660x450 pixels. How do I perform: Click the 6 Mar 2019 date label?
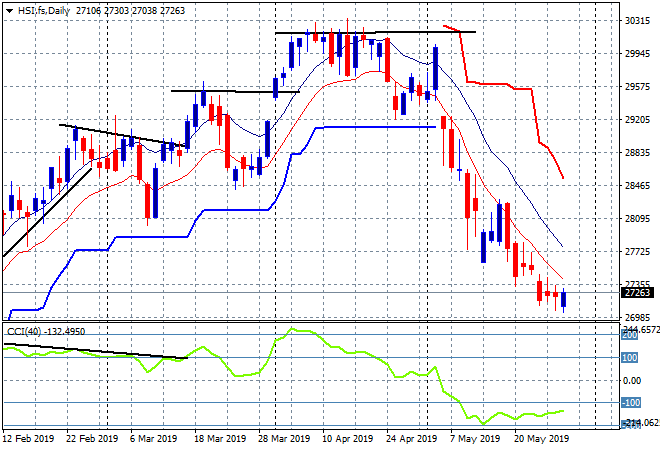click(153, 439)
